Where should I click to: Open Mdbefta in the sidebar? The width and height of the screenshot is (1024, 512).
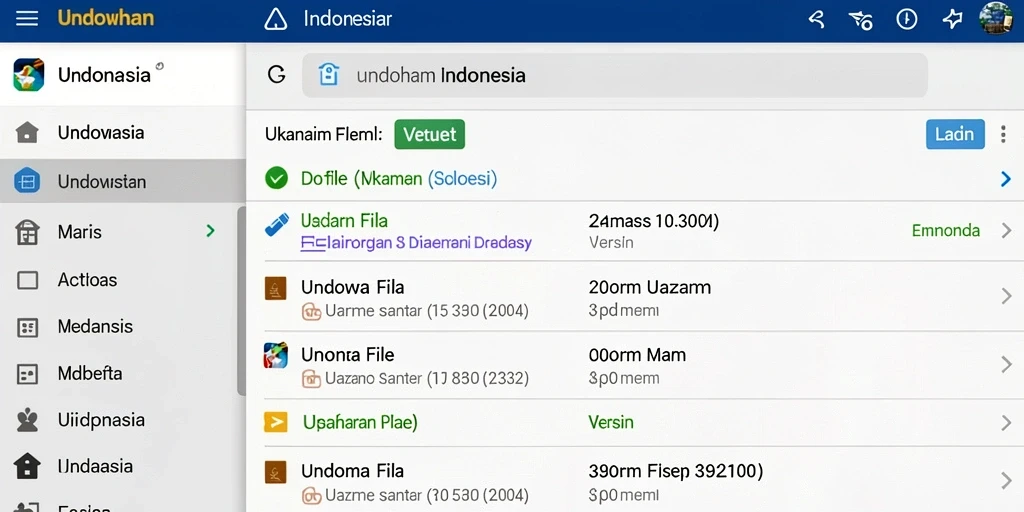[x=123, y=374]
